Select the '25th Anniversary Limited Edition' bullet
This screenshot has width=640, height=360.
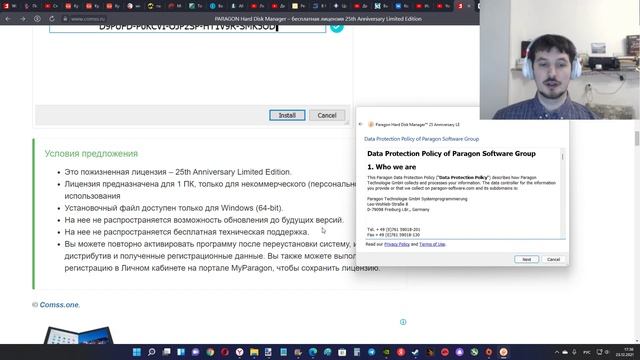178,172
